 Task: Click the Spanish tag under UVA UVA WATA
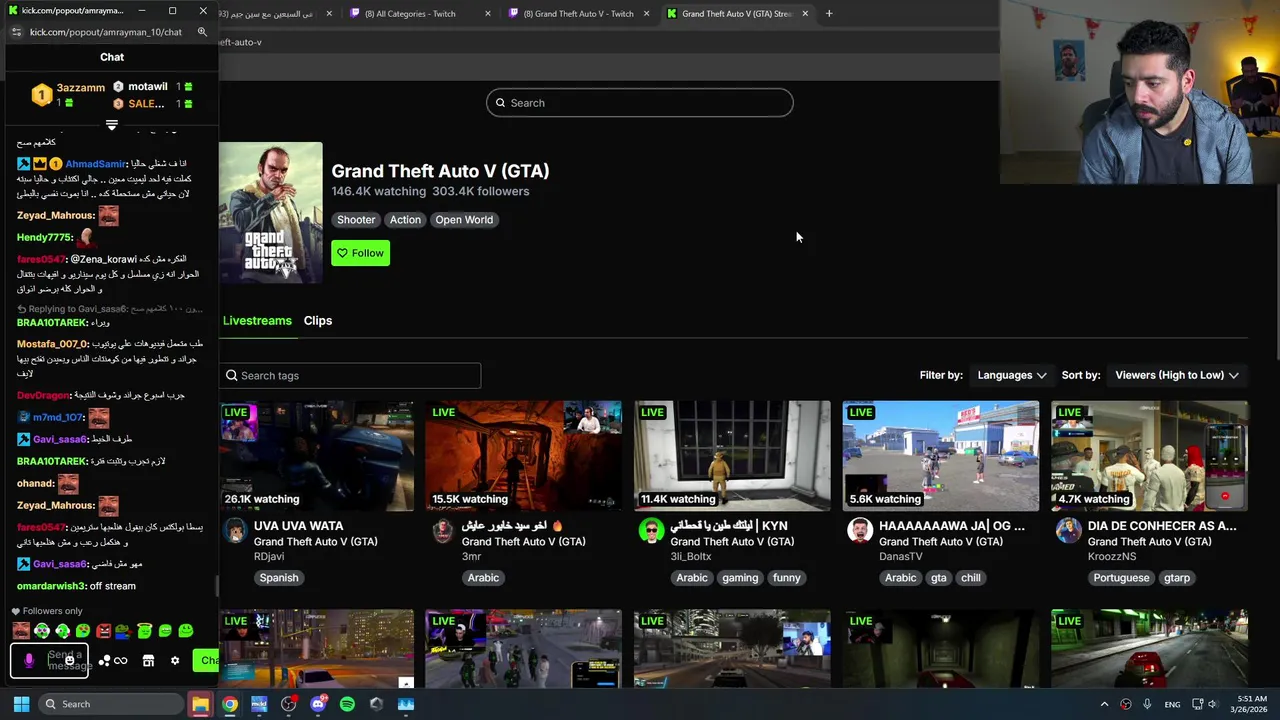click(279, 578)
